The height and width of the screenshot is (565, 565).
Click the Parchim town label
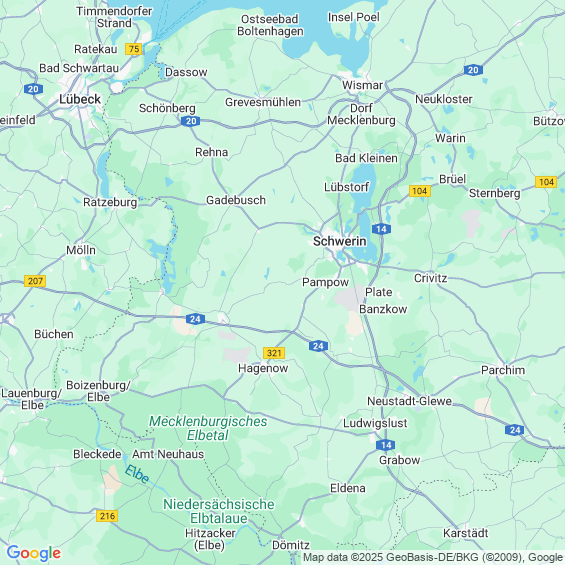point(503,370)
